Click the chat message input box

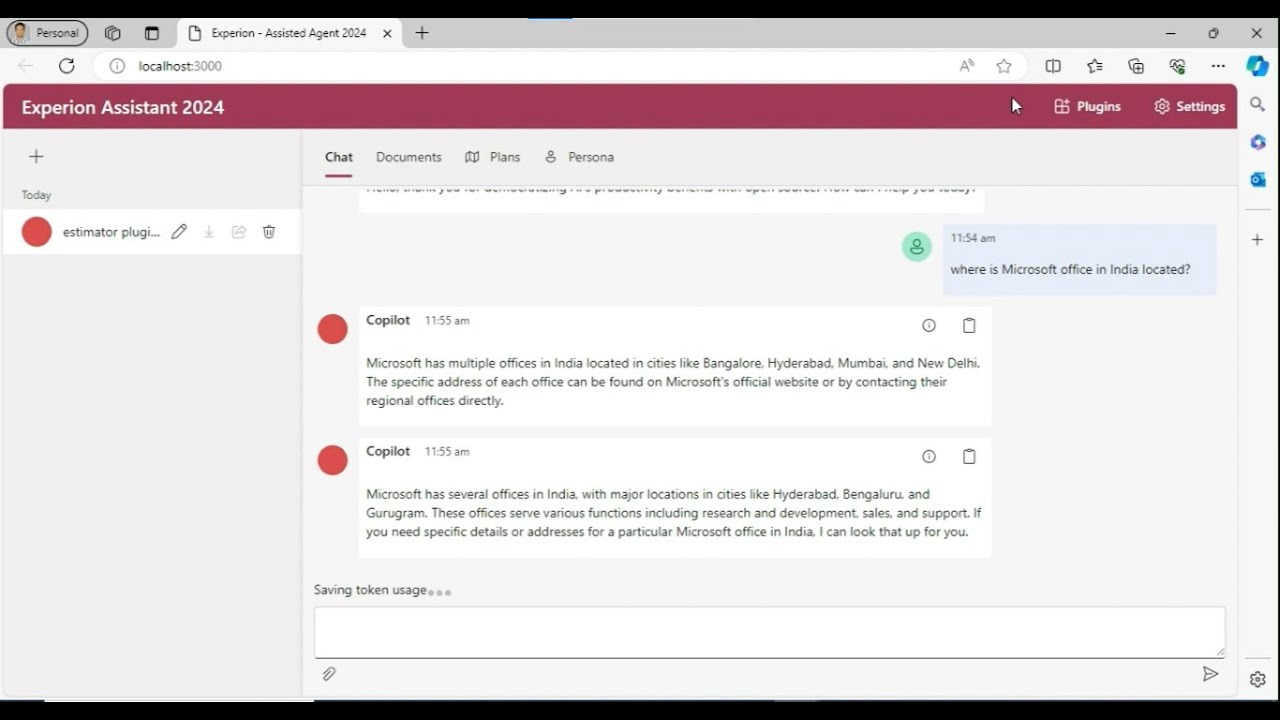coord(769,632)
